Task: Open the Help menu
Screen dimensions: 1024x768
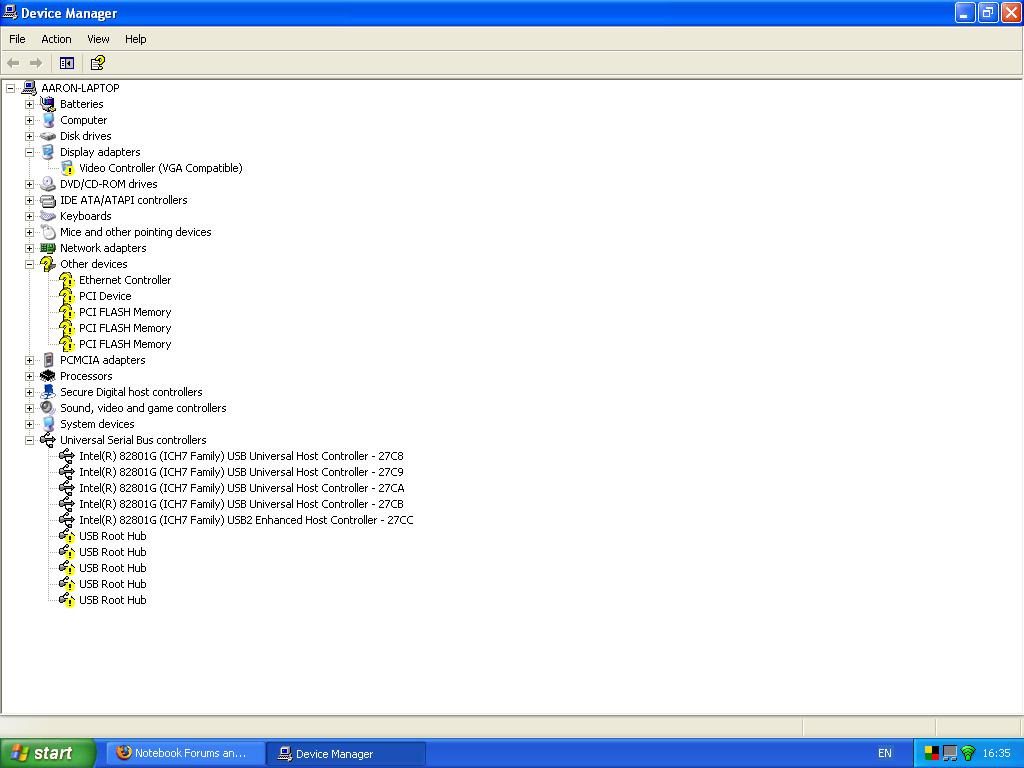Action: click(x=135, y=39)
